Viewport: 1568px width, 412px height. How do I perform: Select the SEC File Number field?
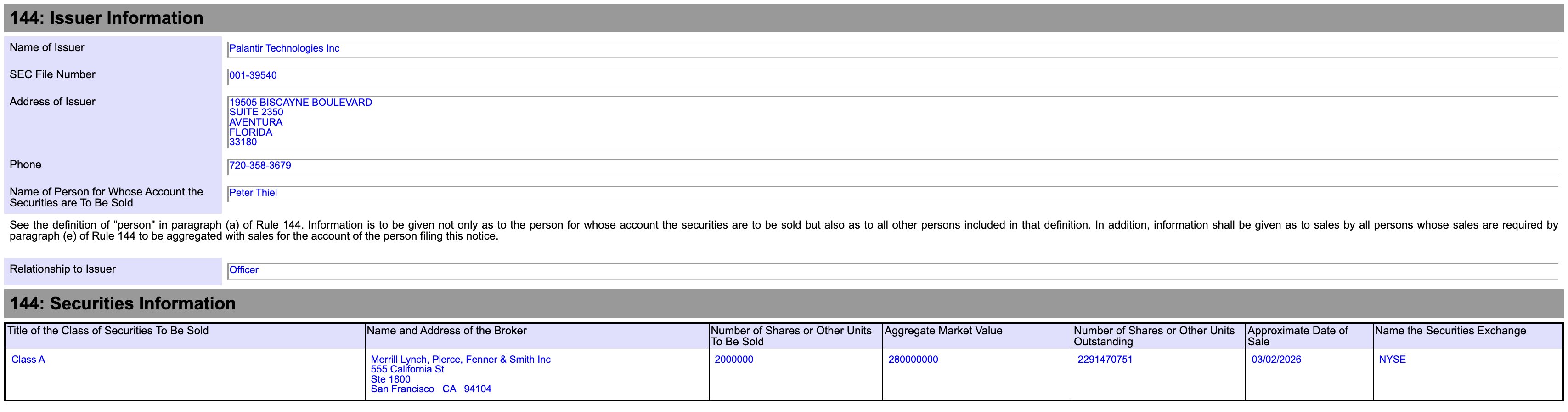[892, 76]
